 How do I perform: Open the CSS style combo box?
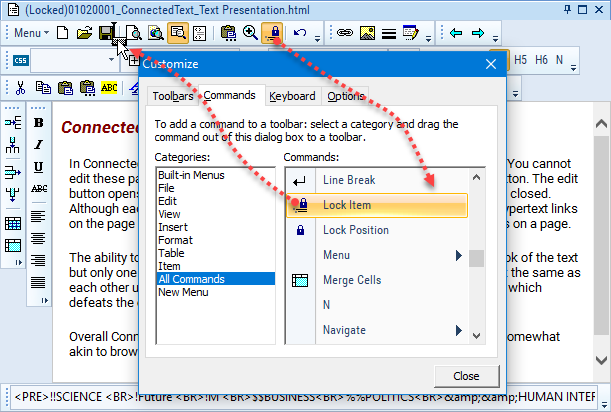(x=73, y=60)
